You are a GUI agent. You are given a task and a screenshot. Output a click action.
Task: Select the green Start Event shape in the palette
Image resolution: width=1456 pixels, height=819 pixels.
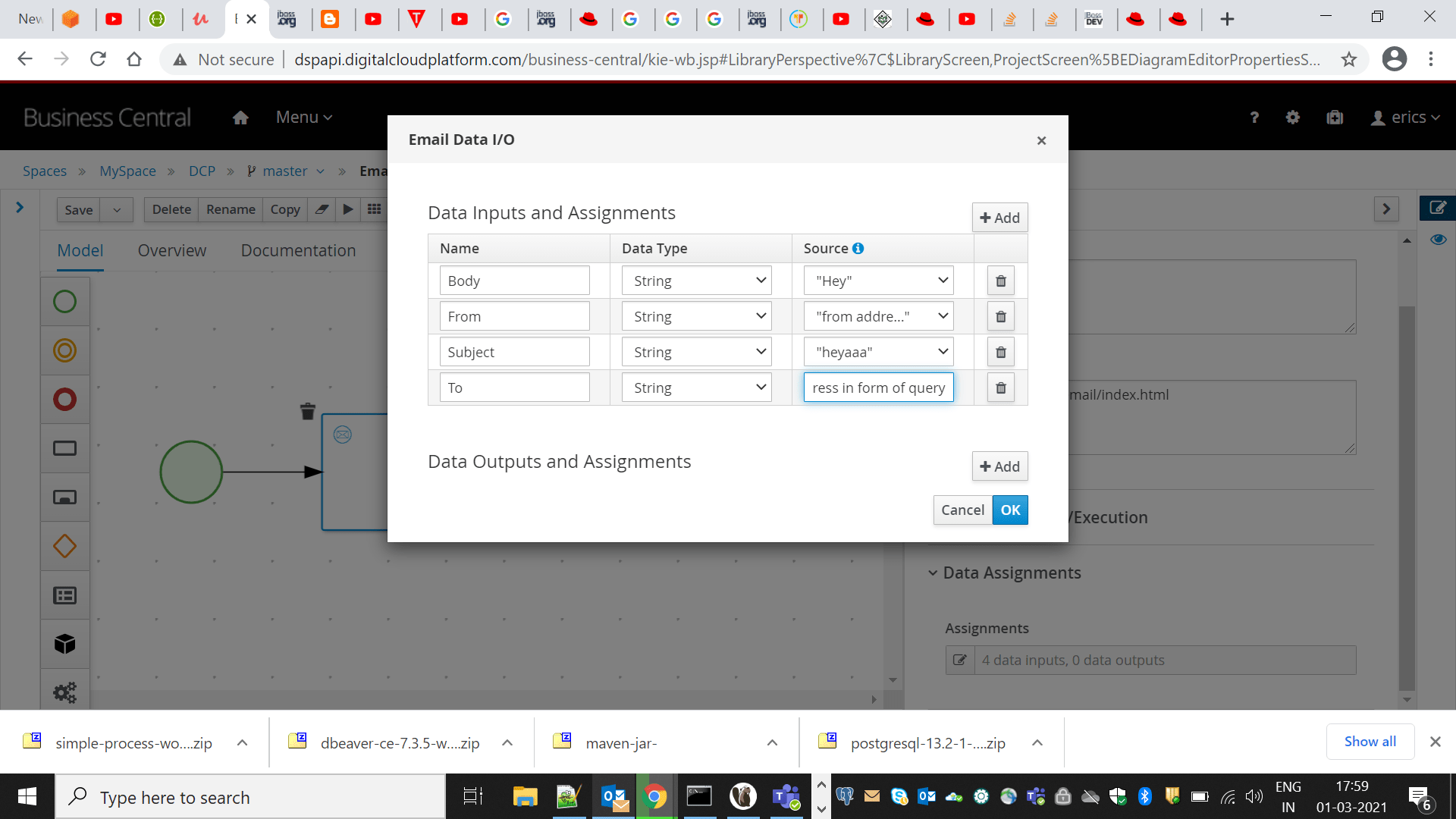point(64,301)
